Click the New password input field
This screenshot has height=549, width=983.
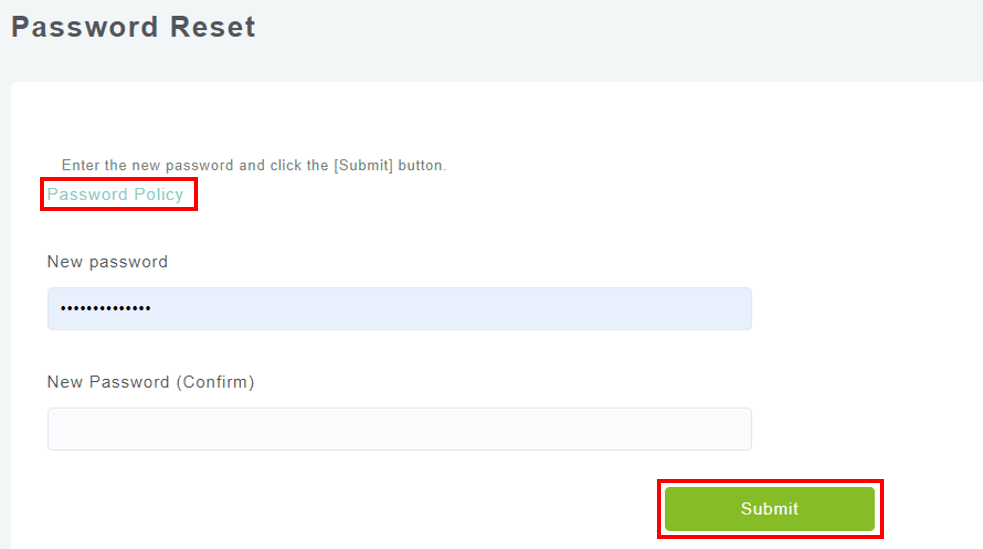coord(399,309)
